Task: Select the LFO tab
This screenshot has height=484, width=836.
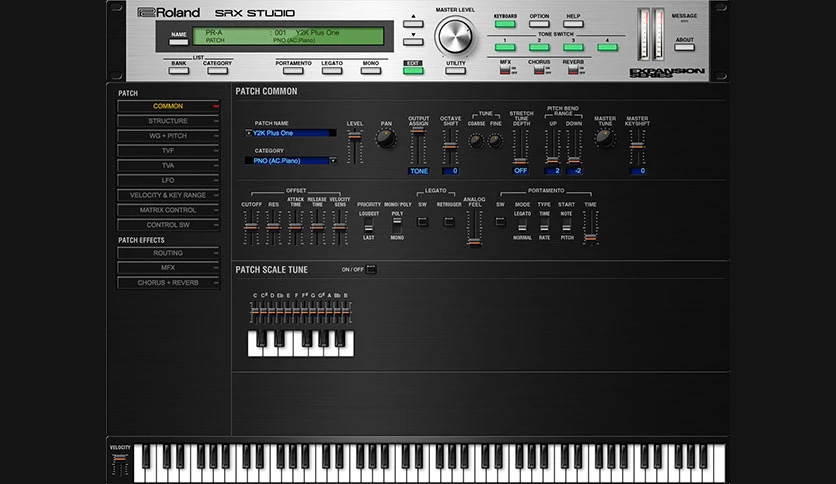Action: coord(168,180)
